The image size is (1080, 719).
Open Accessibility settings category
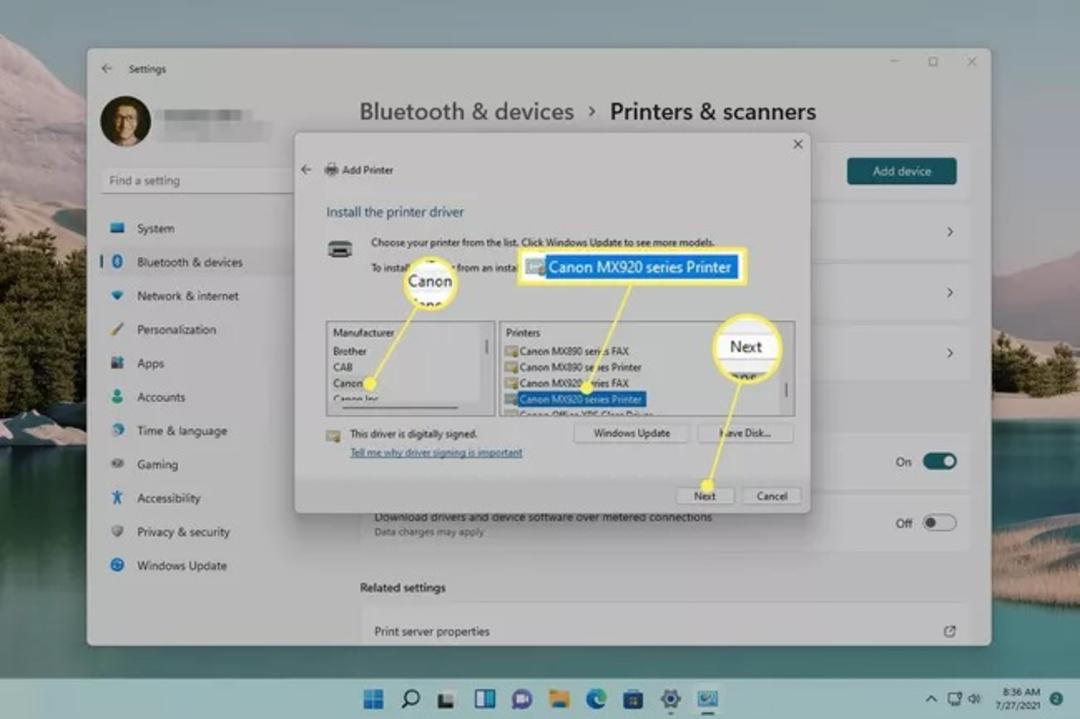click(x=168, y=498)
